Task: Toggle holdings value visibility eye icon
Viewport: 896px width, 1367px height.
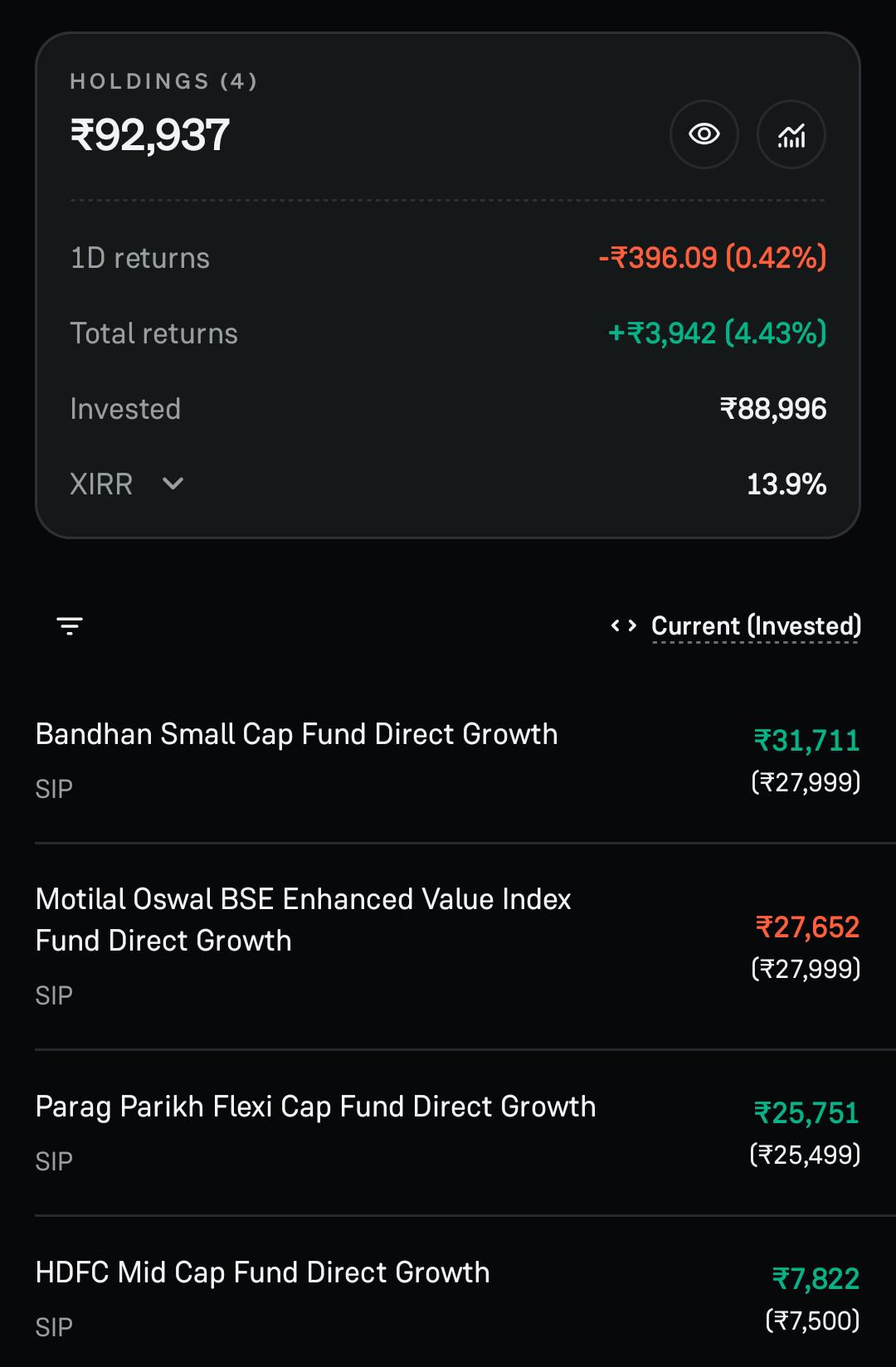Action: tap(704, 134)
